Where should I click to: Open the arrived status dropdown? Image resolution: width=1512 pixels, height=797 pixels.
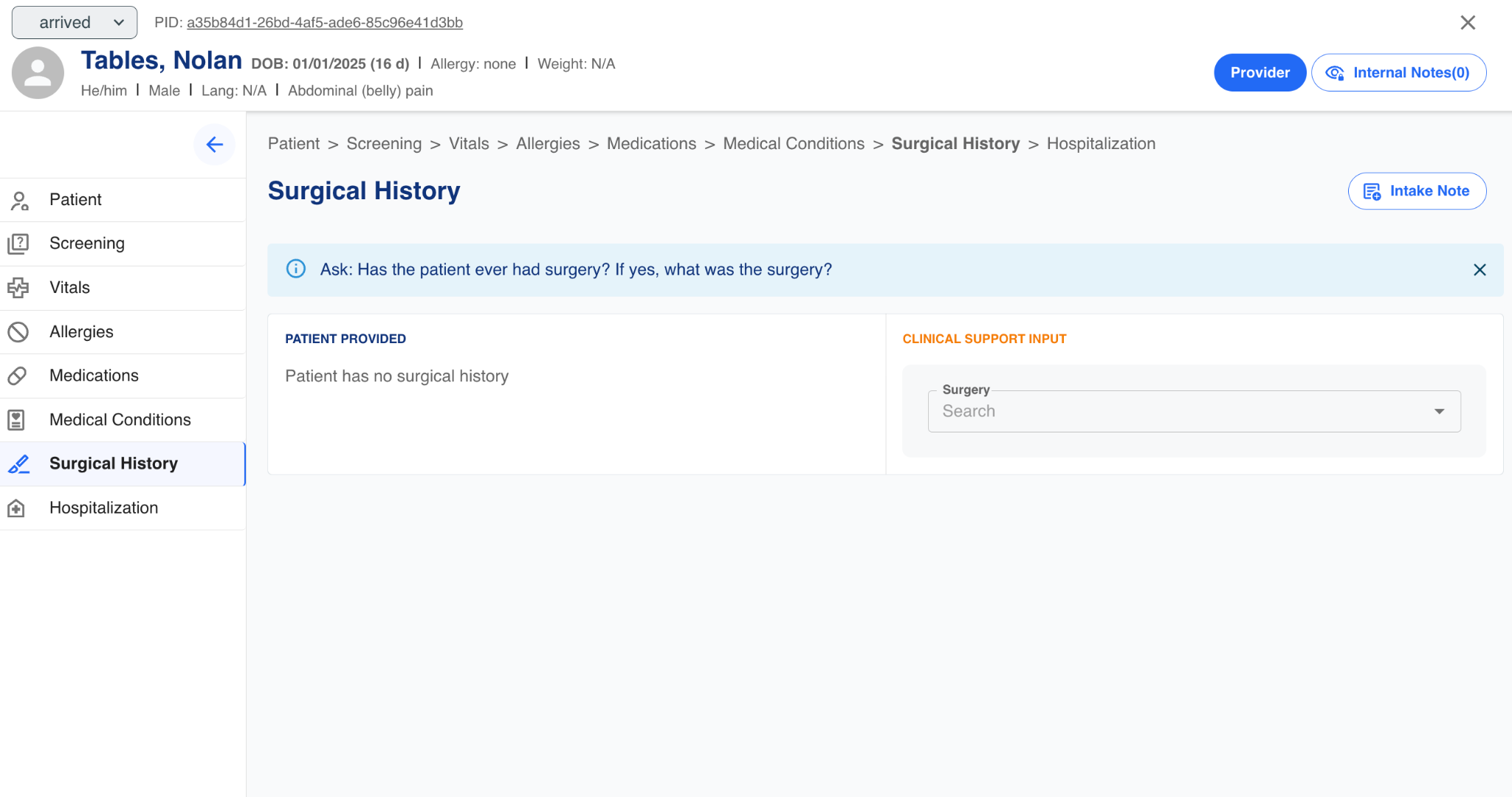tap(75, 23)
